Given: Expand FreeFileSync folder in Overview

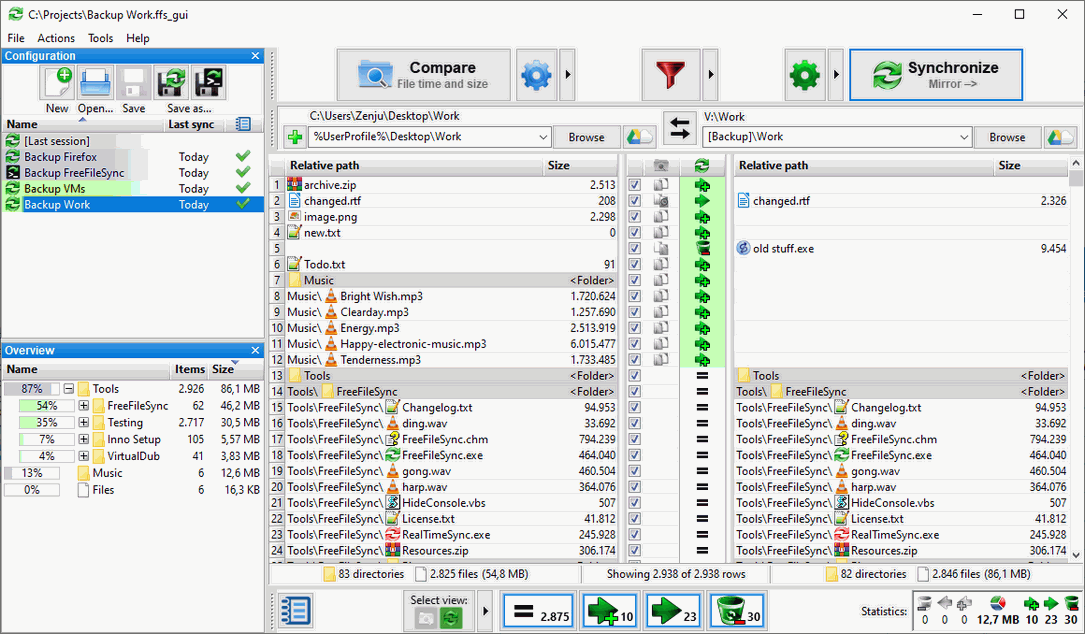Looking at the screenshot, I should coord(84,406).
